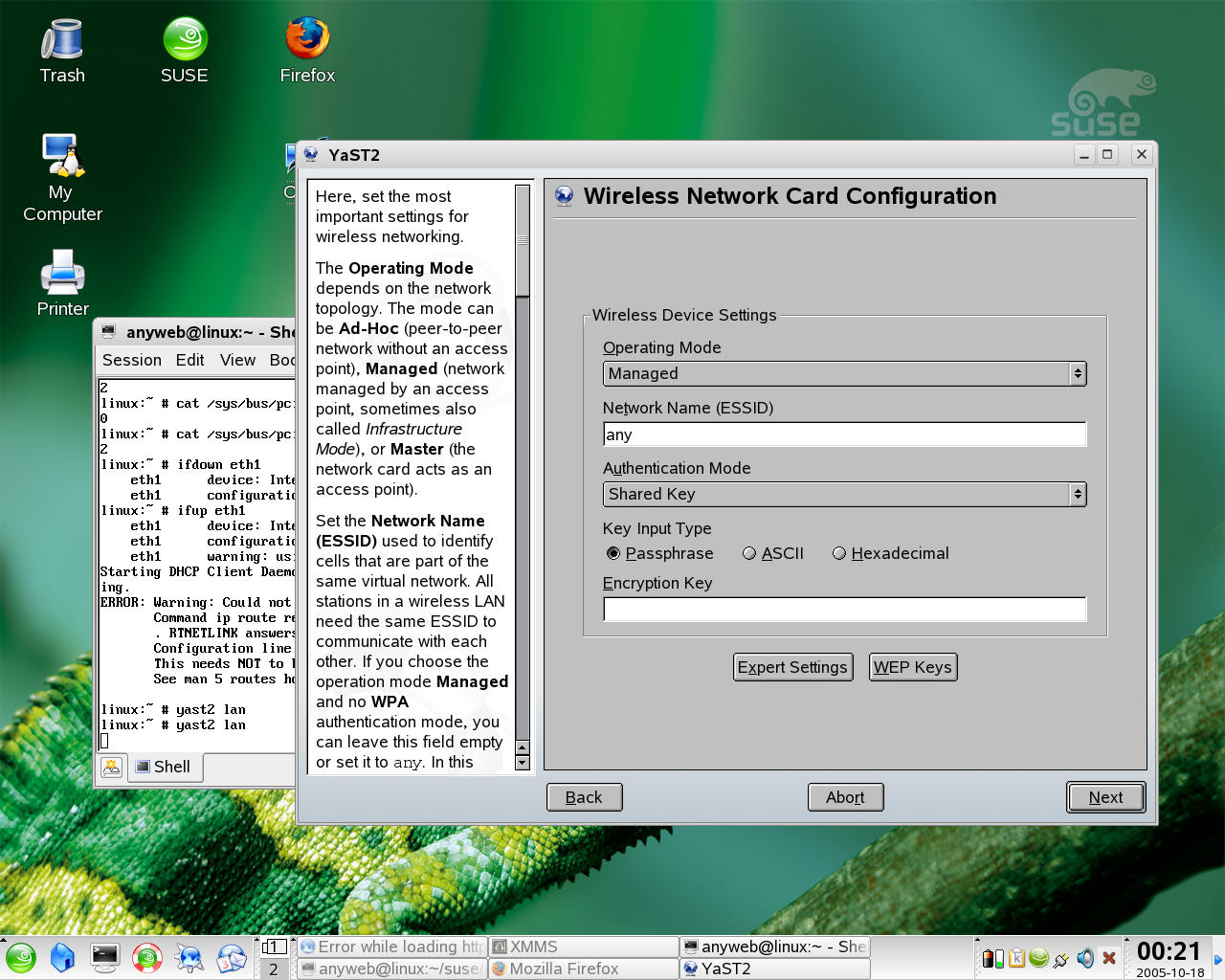Click 'Wireless Network Card Configuration' heading
The height and width of the screenshot is (980, 1225).
pyautogui.click(x=790, y=196)
